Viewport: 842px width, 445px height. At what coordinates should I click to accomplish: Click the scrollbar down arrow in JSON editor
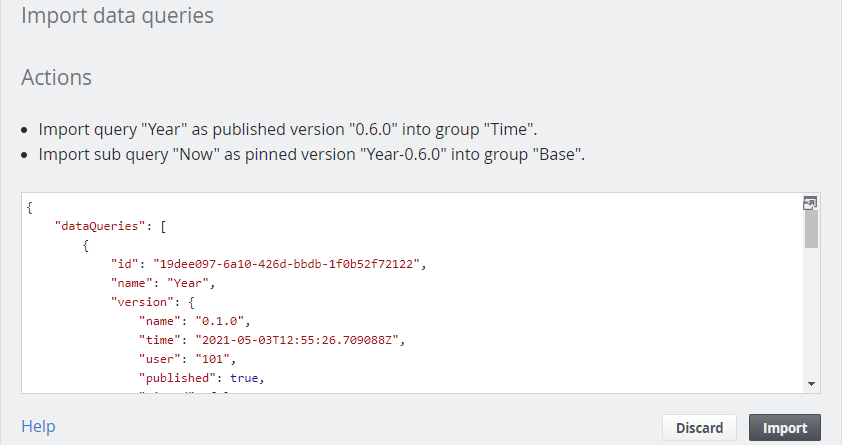[x=811, y=384]
